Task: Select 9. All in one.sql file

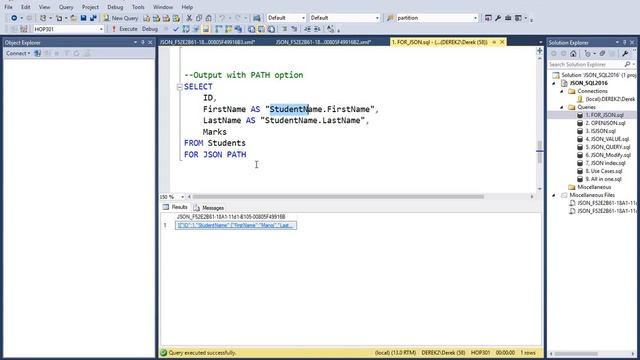Action: pos(603,179)
